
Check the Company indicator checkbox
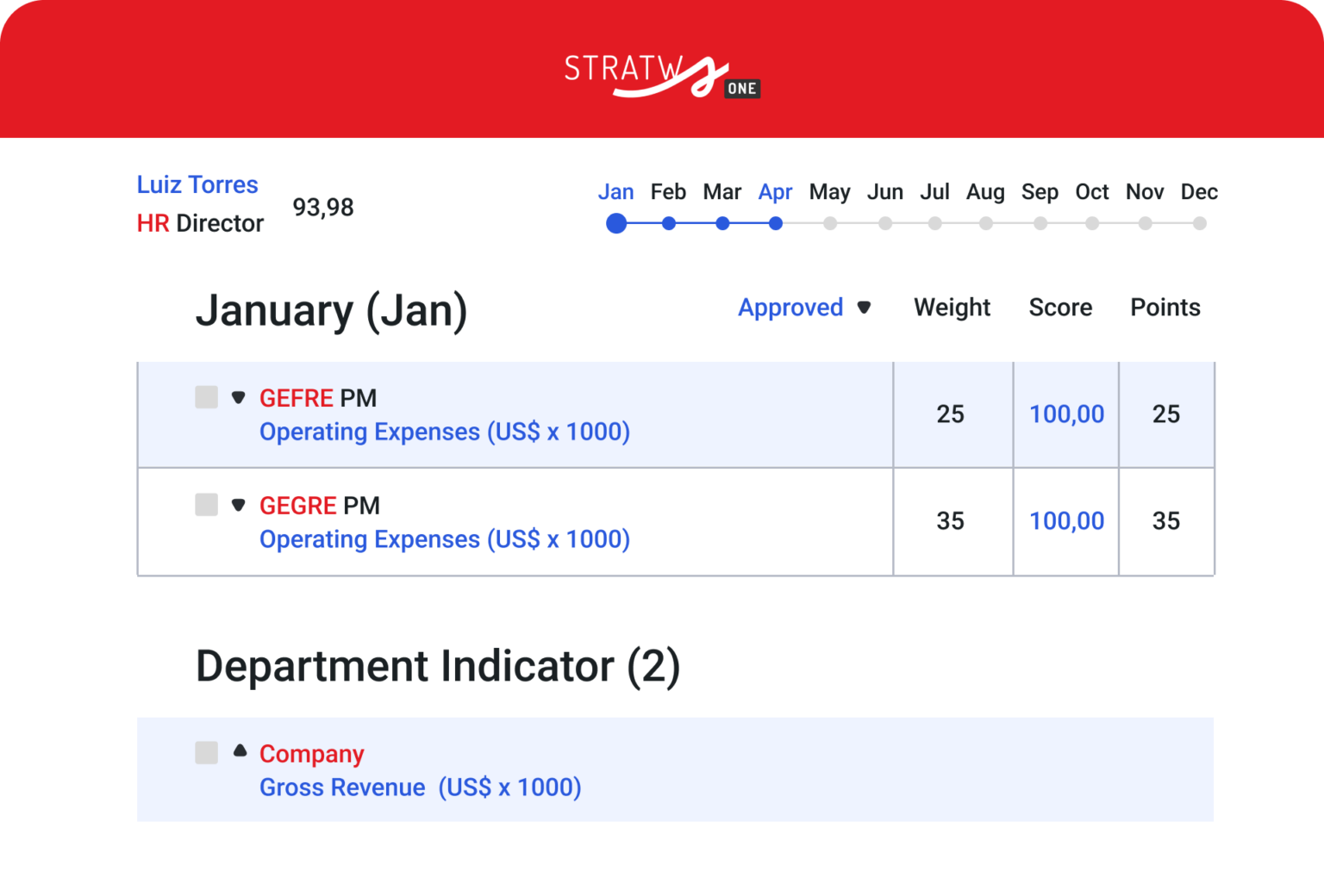point(206,753)
